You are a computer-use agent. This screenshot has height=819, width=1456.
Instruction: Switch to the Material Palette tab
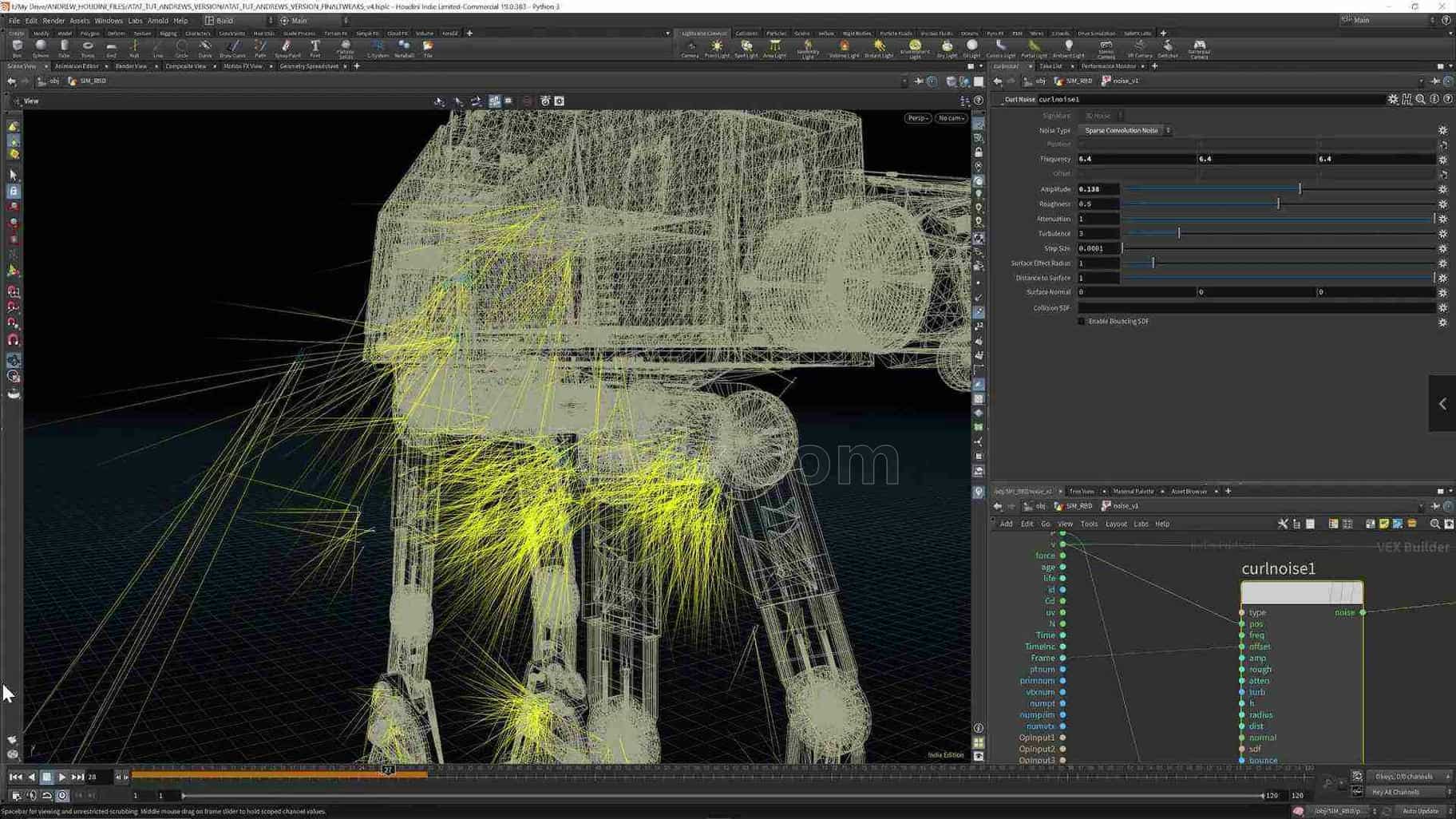(1133, 491)
